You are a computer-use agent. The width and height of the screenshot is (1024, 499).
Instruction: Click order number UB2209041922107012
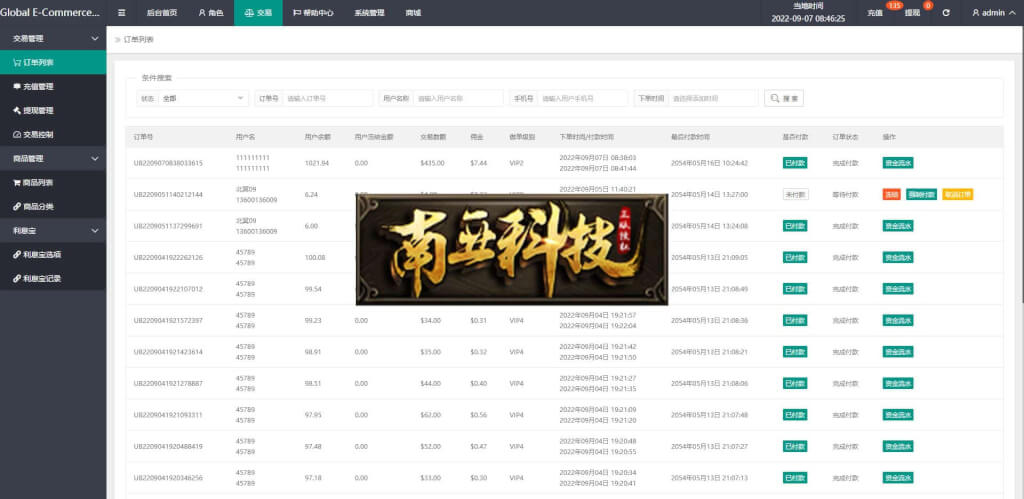click(168, 289)
